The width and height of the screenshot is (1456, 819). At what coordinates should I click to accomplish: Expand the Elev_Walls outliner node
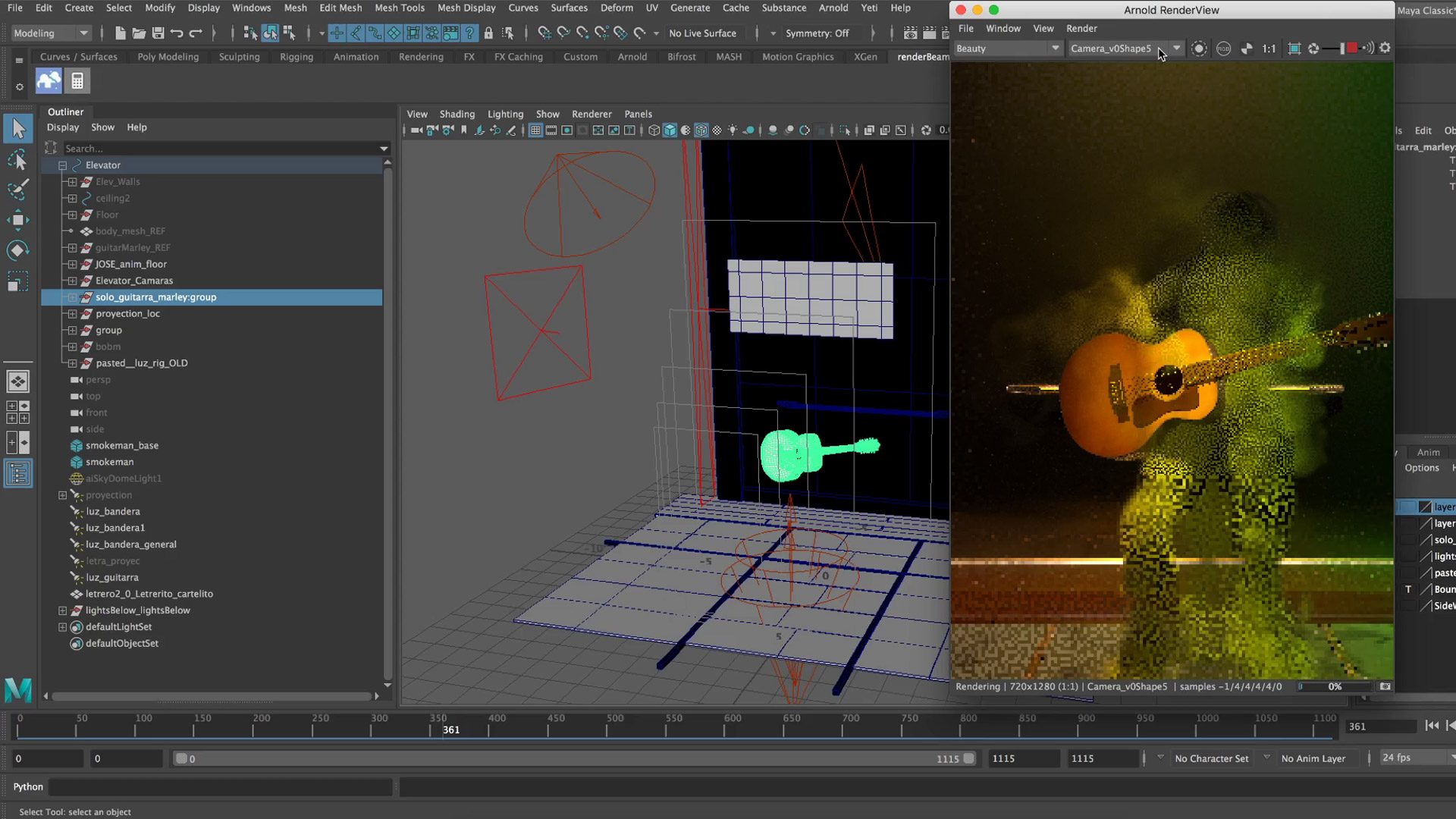tap(72, 182)
